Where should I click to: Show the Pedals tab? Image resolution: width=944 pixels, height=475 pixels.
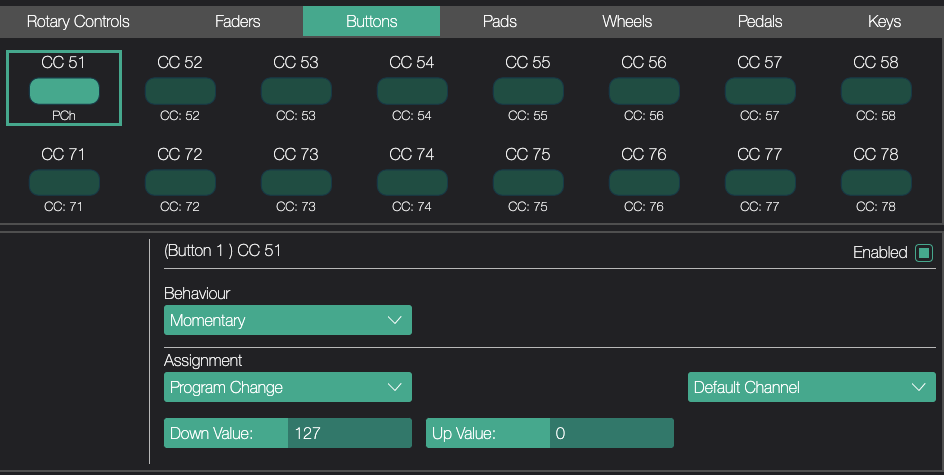pyautogui.click(x=760, y=22)
